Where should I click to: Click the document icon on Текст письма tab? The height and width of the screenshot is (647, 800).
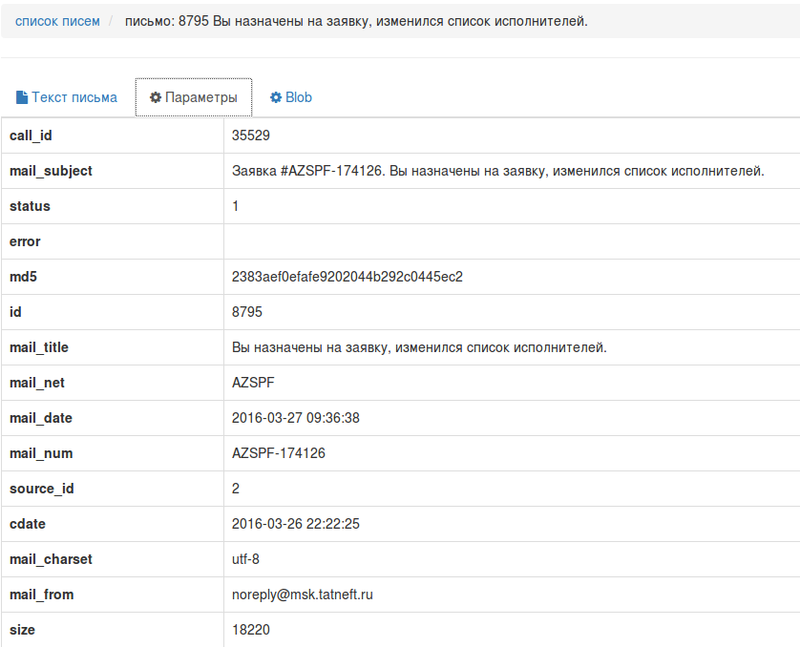21,98
